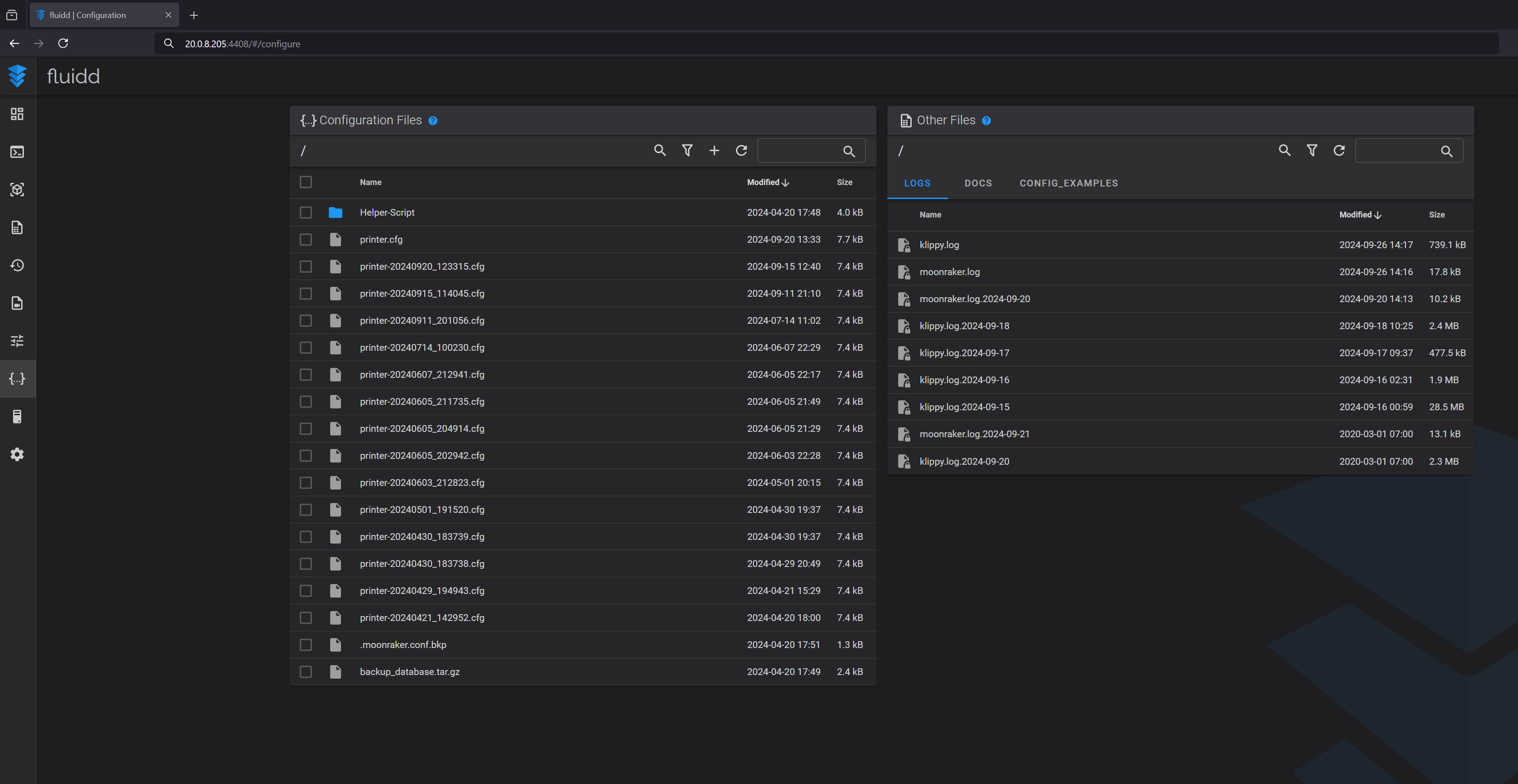Check the Helper-Script row checkbox
Viewport: 1518px width, 784px height.
coord(306,213)
